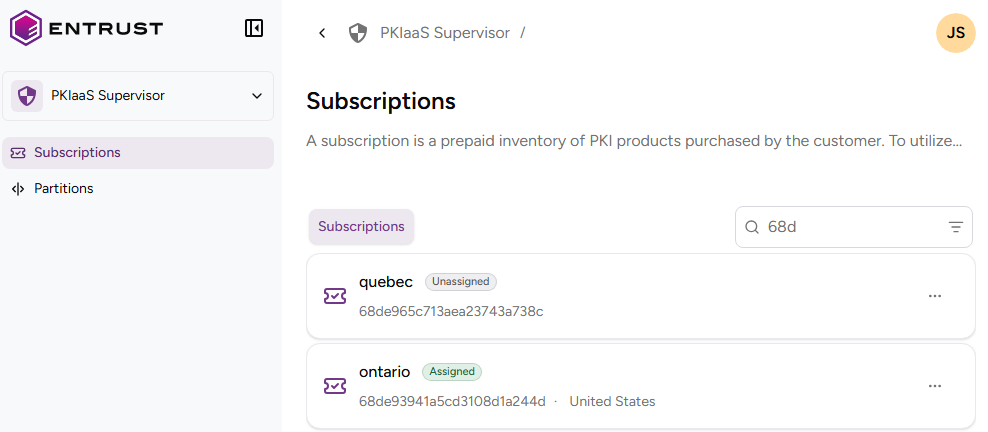Viewport: 988px width, 432px height.
Task: Open the quebec subscription name link
Action: [x=386, y=282]
